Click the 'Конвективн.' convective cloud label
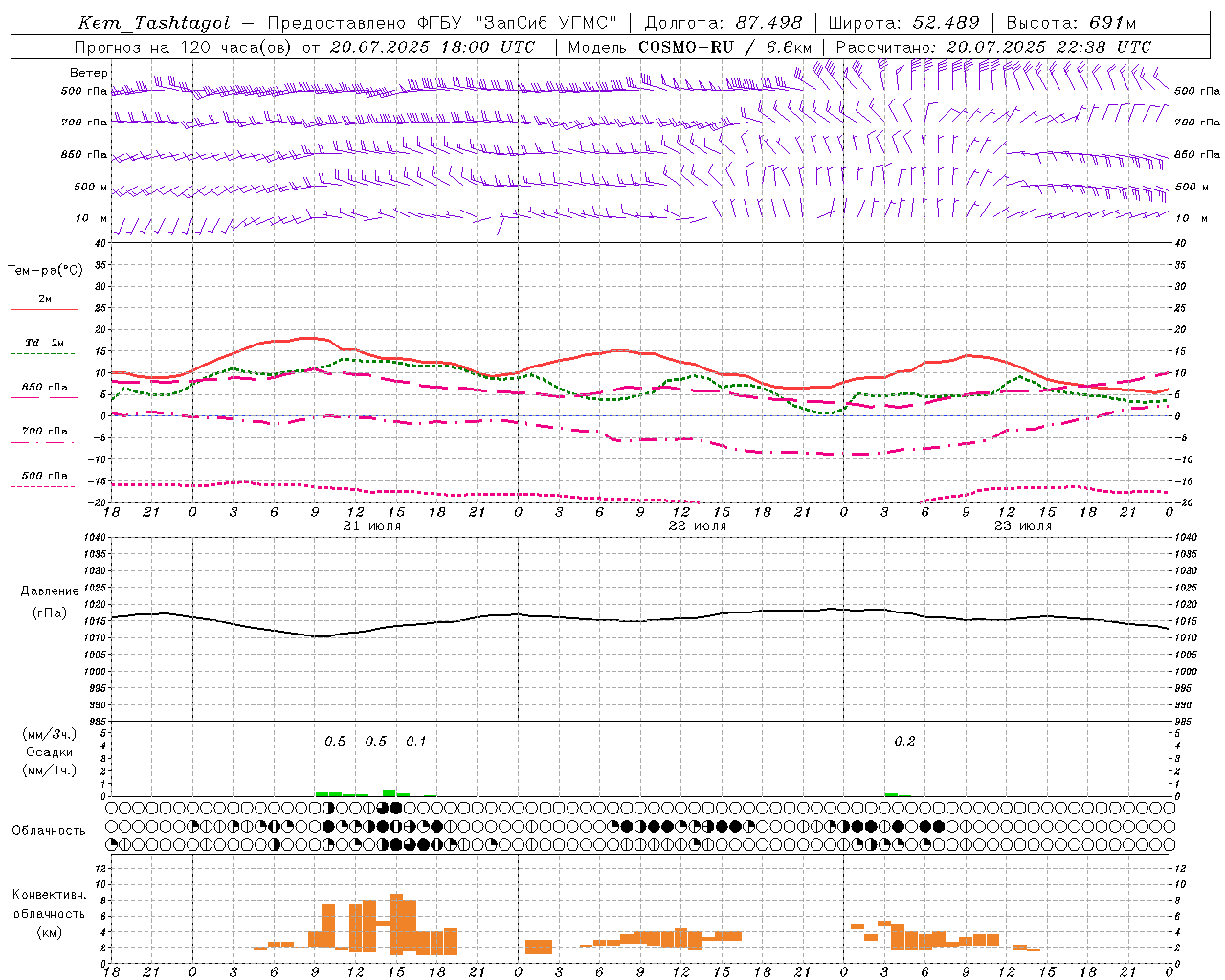The image size is (1225, 980). 50,895
